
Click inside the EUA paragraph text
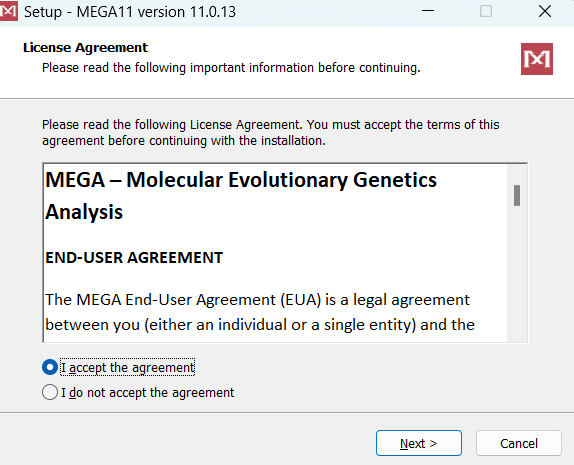point(260,312)
